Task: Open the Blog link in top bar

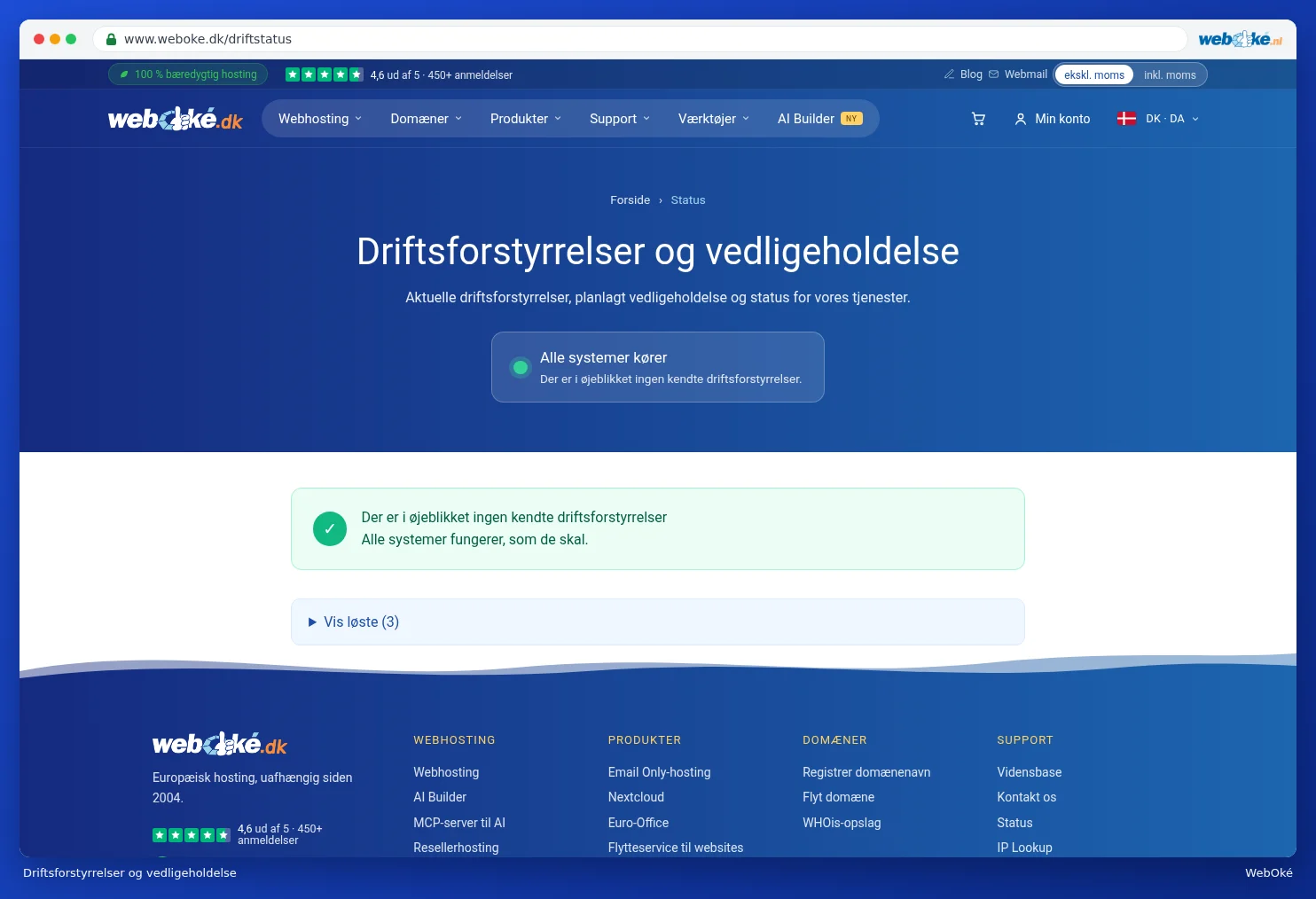Action: (x=971, y=74)
